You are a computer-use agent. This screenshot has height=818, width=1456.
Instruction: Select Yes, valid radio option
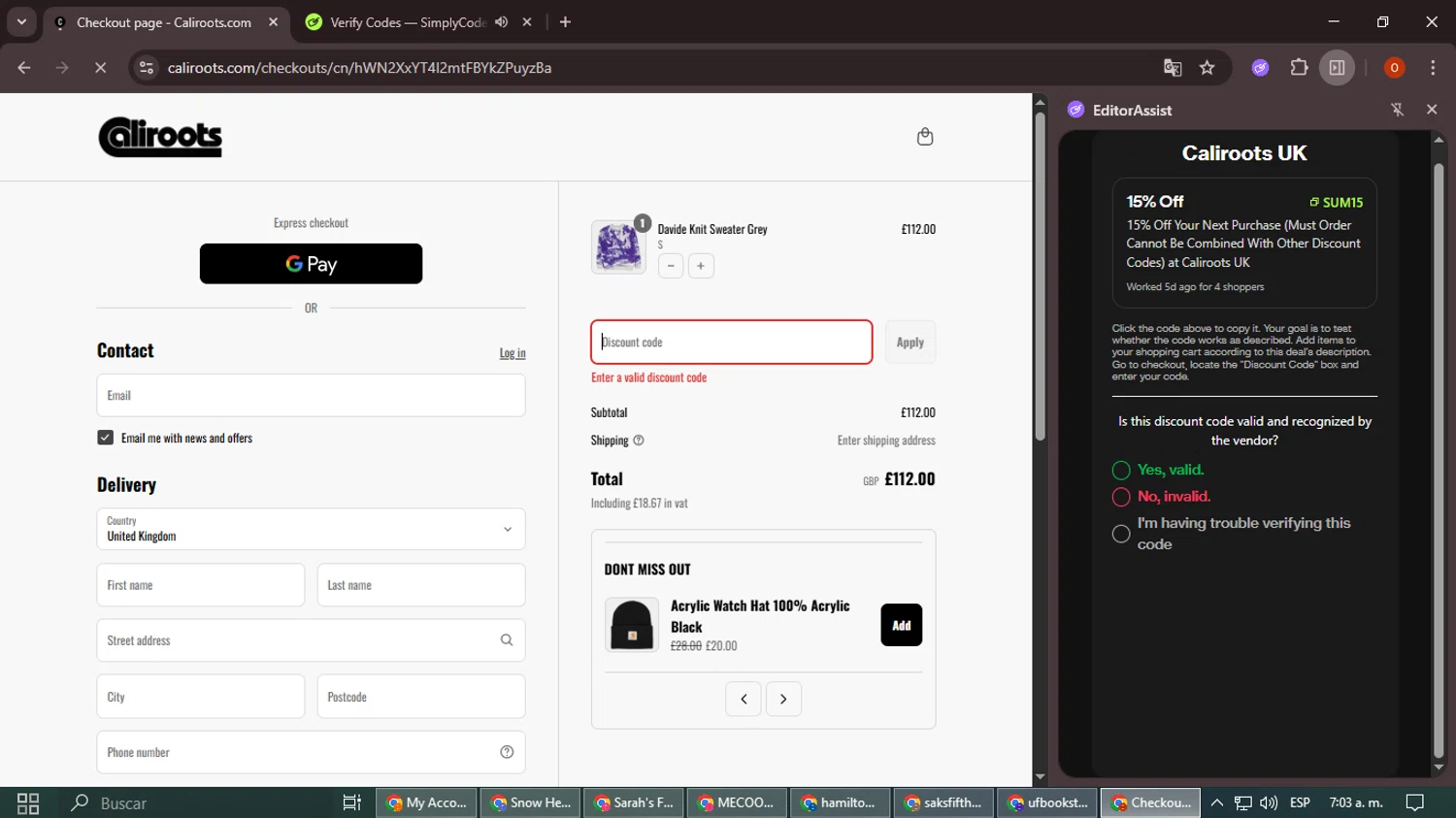click(1121, 471)
